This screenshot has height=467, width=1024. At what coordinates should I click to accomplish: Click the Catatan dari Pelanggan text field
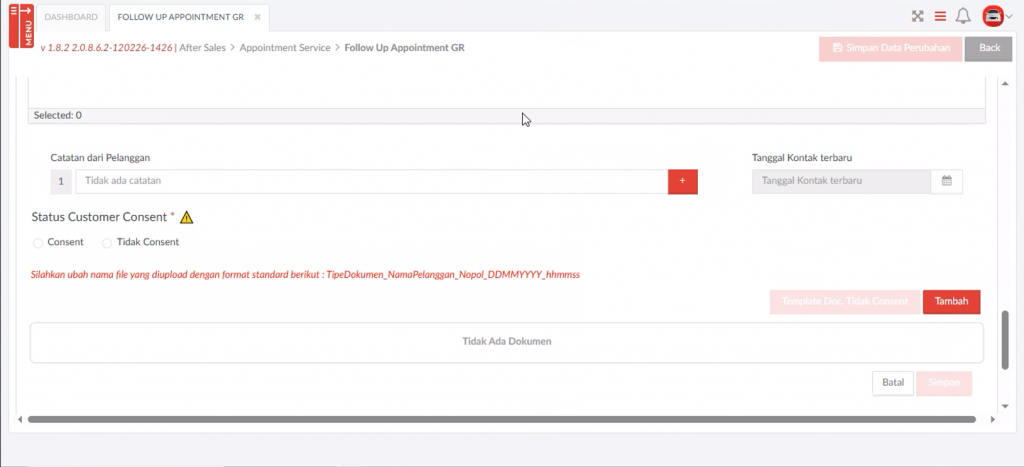pyautogui.click(x=371, y=181)
